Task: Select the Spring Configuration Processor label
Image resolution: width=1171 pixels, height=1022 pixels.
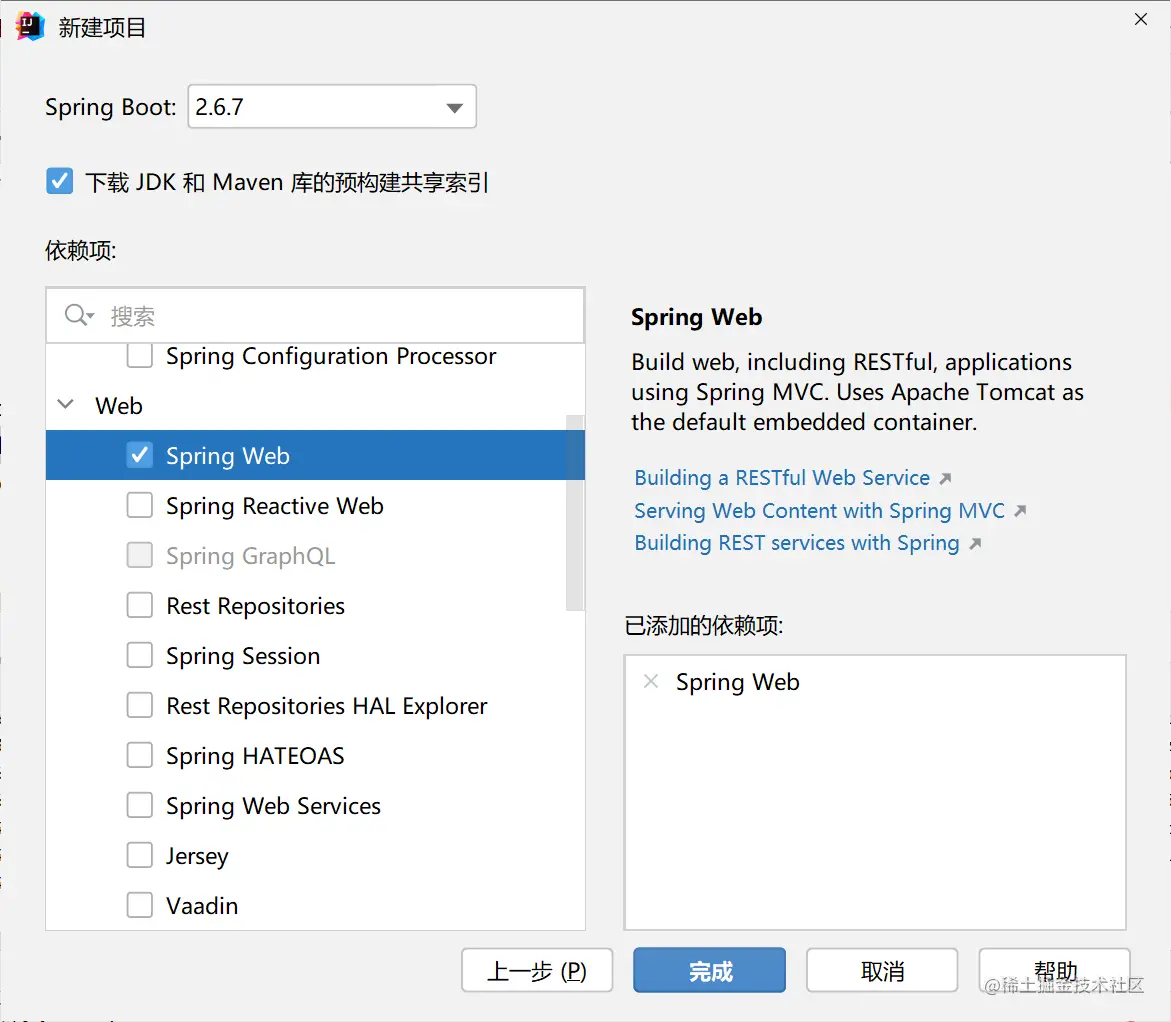Action: coord(331,356)
